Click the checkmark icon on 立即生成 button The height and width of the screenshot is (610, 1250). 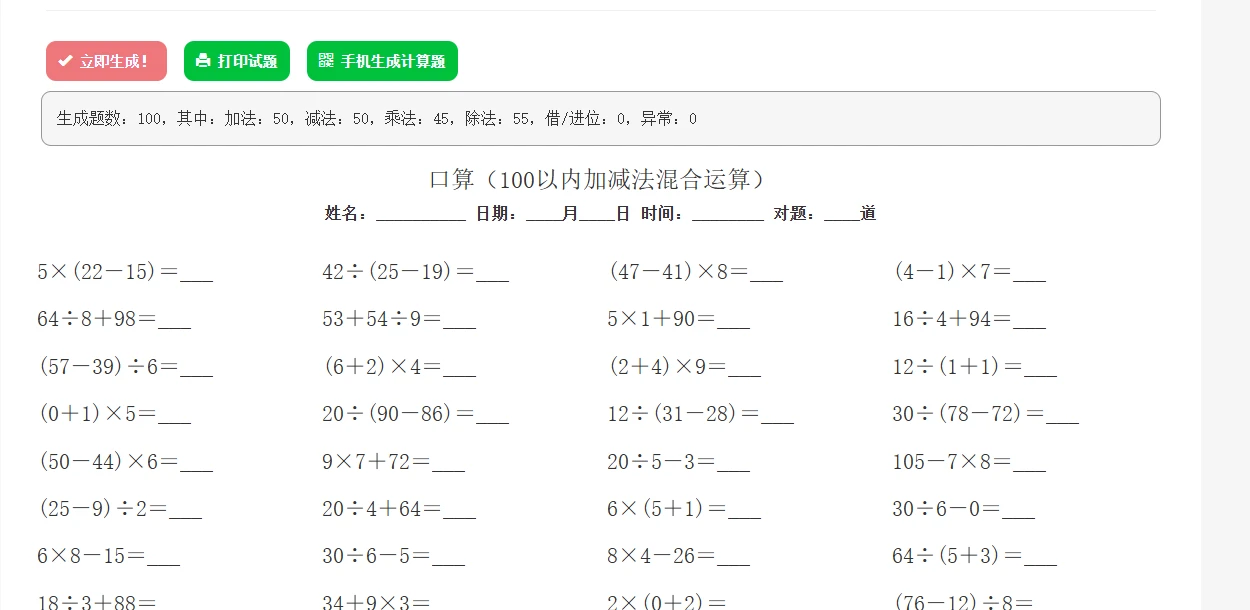(65, 61)
